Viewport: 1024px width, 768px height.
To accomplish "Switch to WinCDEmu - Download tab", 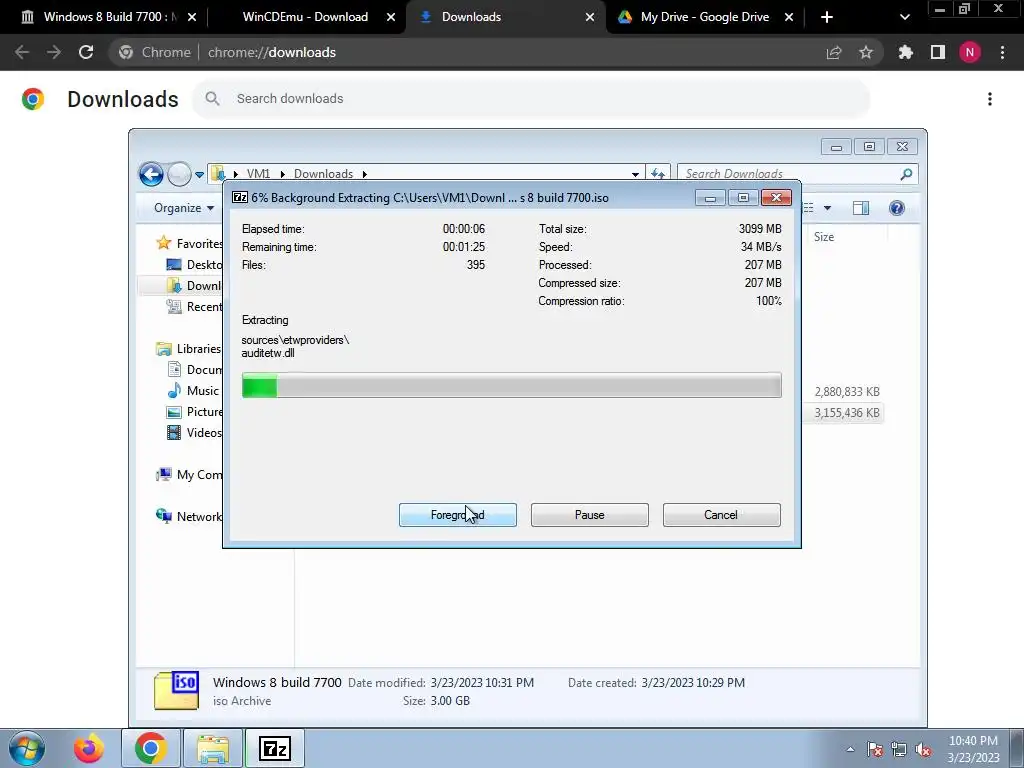I will 305,17.
